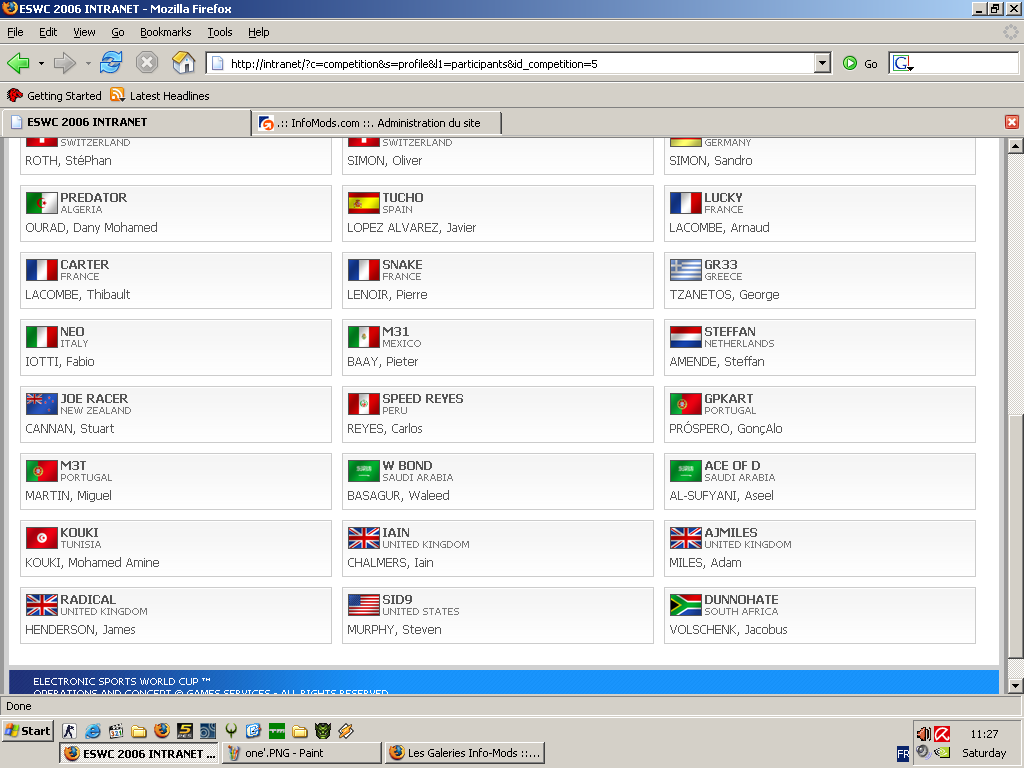Launch TrackMania from the quick launch bar
1024x768 pixels.
tap(277, 731)
